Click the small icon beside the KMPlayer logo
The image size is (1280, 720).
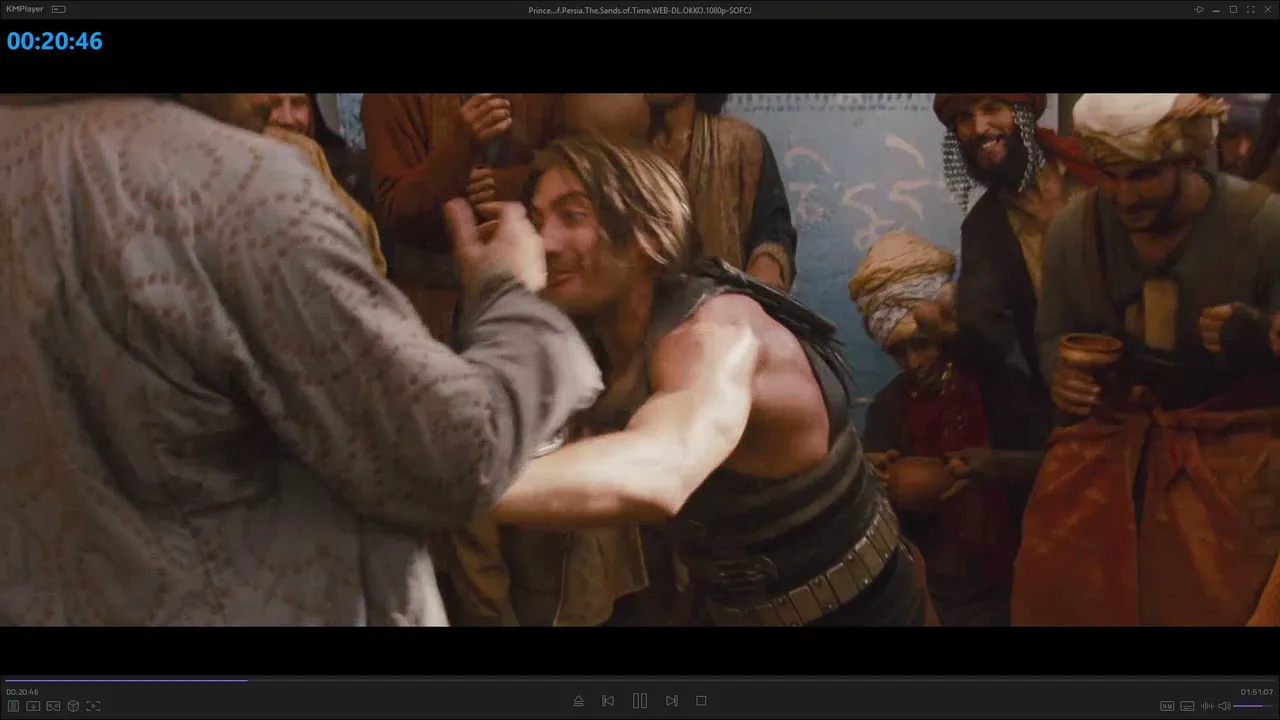point(59,9)
